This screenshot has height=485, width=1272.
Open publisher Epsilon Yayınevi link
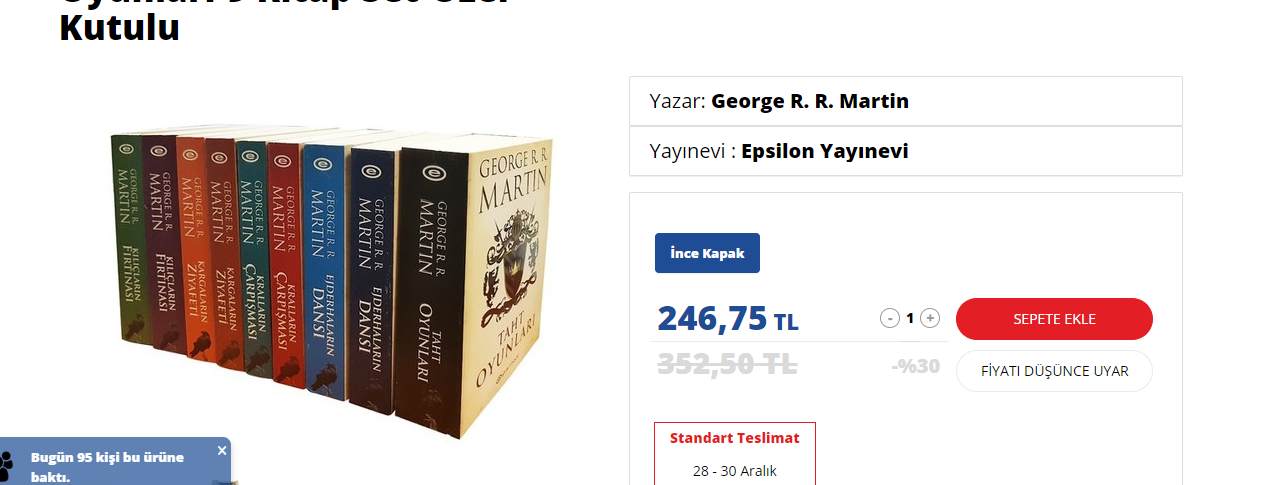tap(825, 151)
